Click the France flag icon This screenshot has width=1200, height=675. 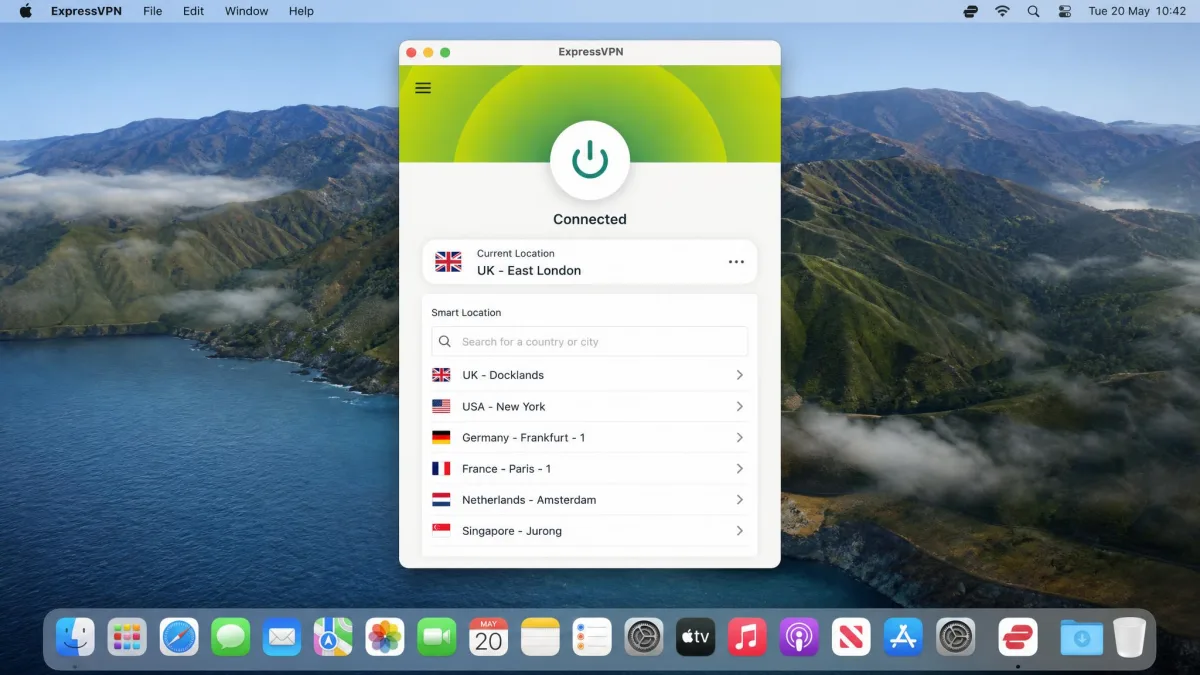tap(441, 468)
